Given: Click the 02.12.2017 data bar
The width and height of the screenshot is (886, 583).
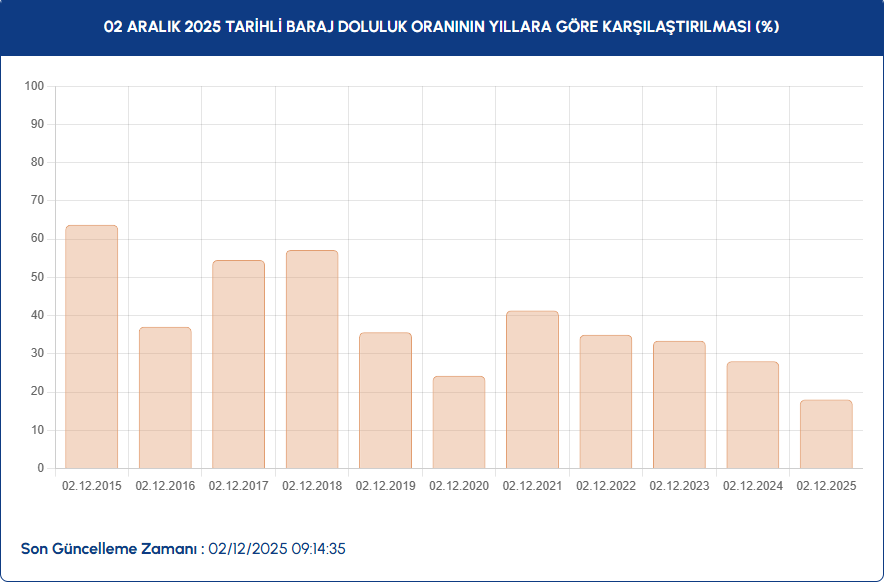Looking at the screenshot, I should (238, 364).
